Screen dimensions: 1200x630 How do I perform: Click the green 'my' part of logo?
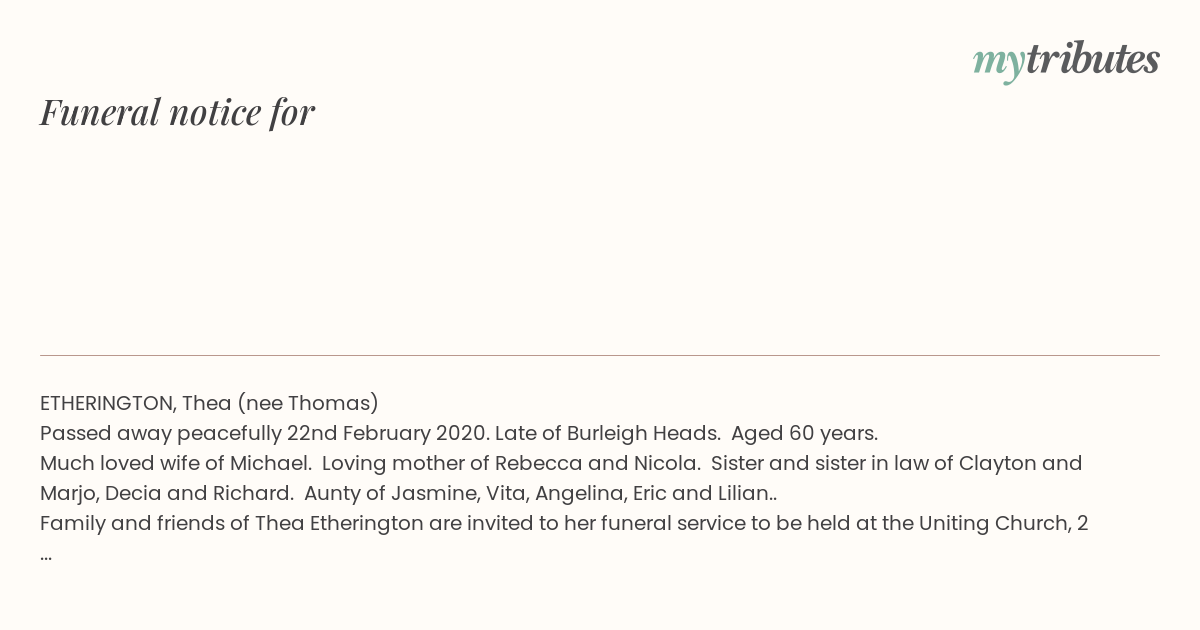(x=999, y=63)
